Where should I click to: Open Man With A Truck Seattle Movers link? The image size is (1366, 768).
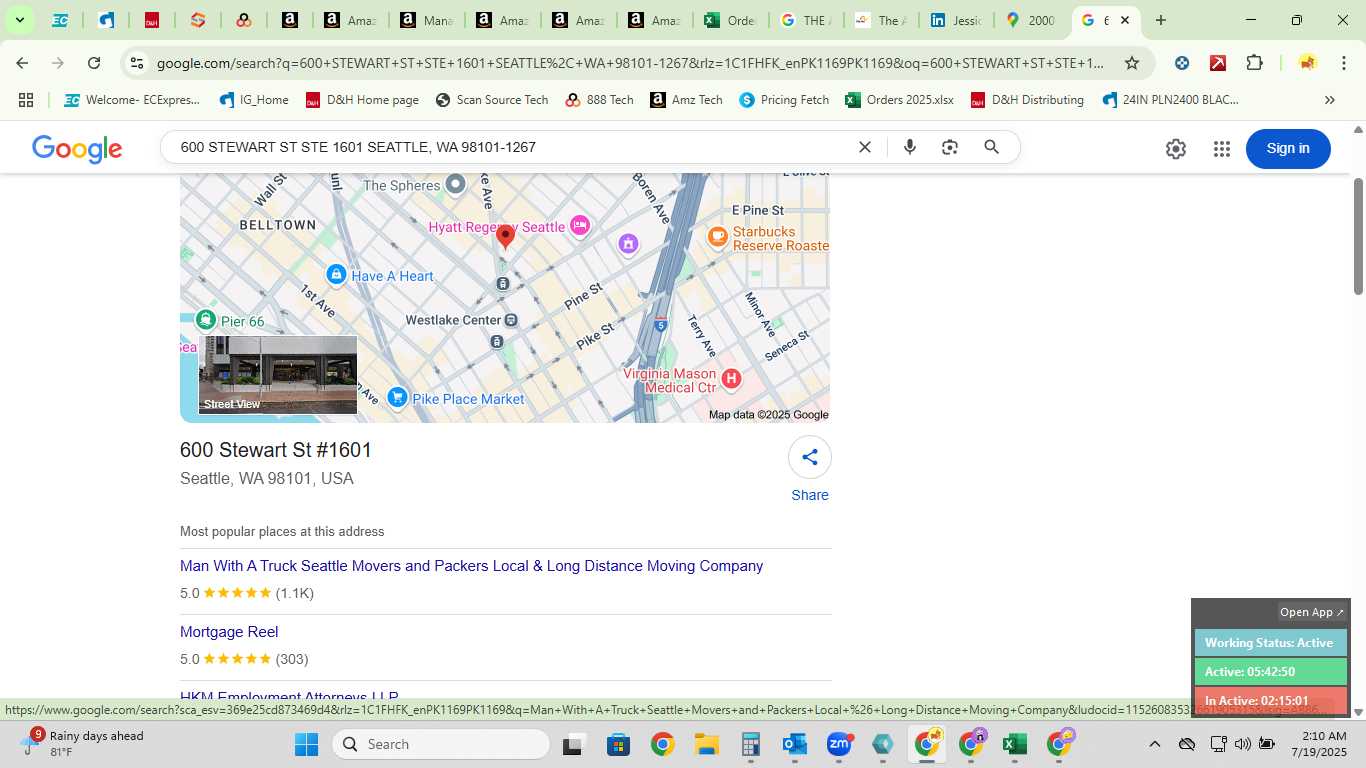pyautogui.click(x=471, y=566)
